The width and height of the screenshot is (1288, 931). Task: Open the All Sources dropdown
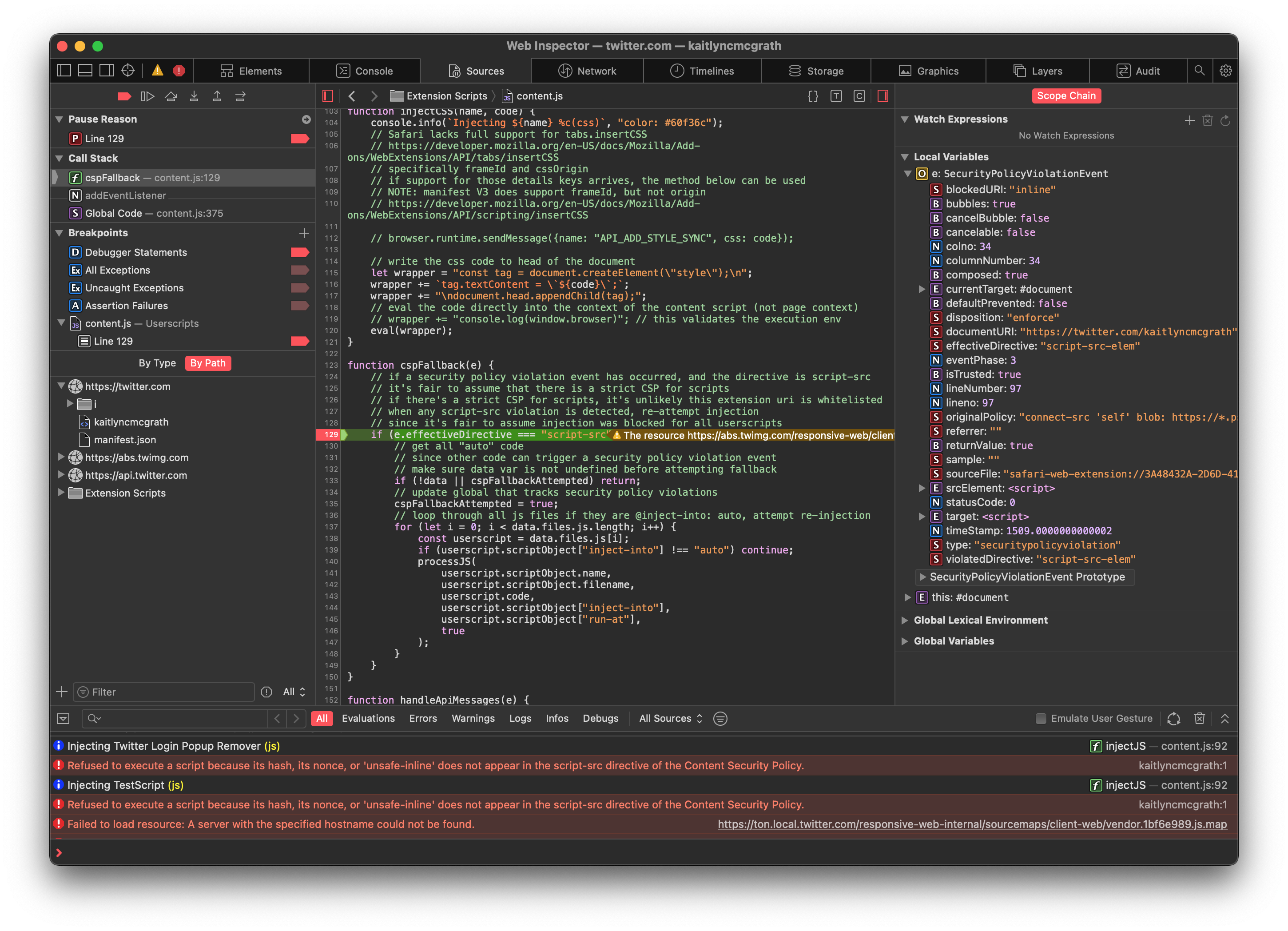(x=670, y=719)
